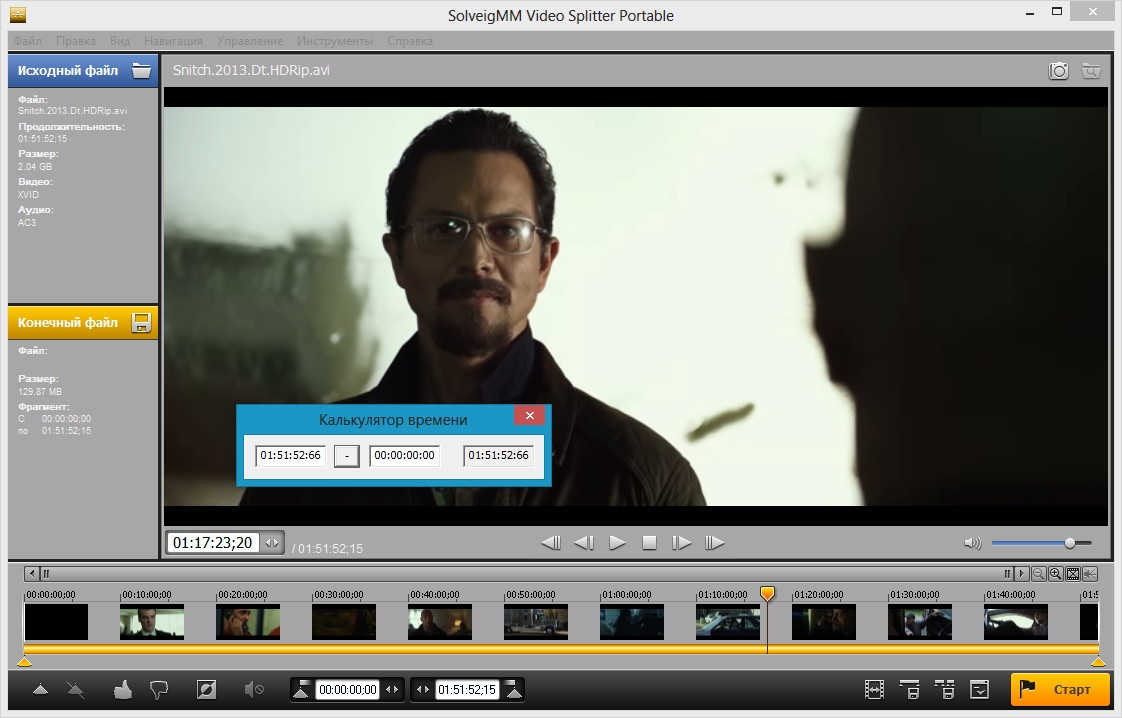Image resolution: width=1122 pixels, height=718 pixels.
Task: Select the thumbnail at 01:10:00;00
Action: (x=728, y=621)
